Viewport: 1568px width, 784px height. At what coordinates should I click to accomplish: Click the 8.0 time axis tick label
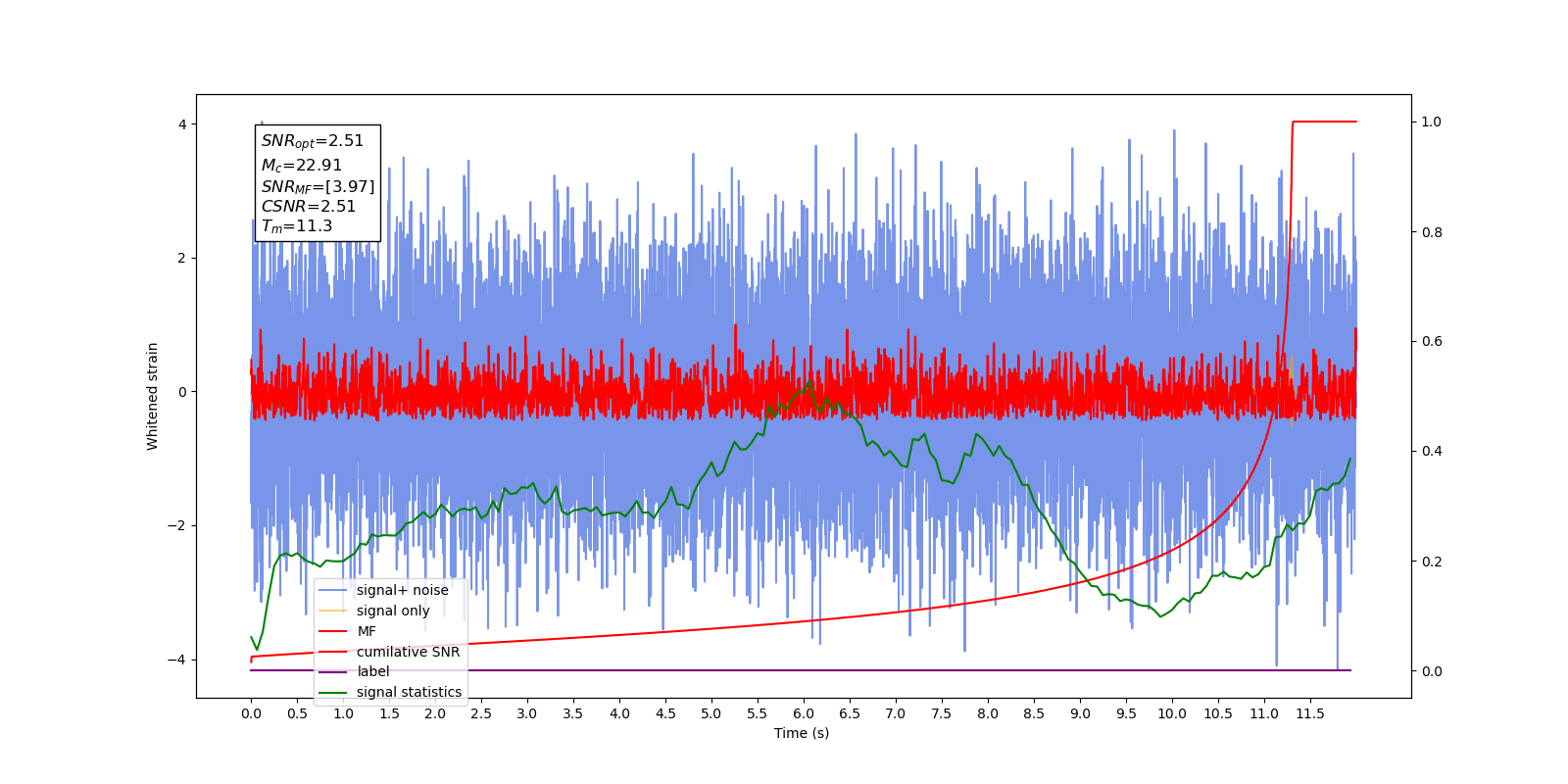988,713
